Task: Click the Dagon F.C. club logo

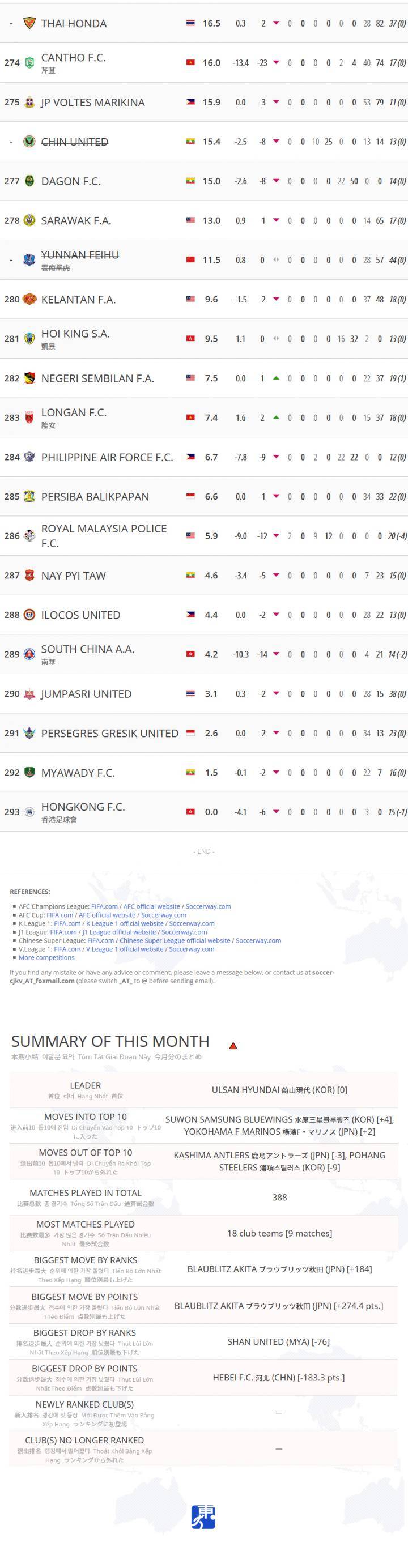Action: [x=29, y=181]
